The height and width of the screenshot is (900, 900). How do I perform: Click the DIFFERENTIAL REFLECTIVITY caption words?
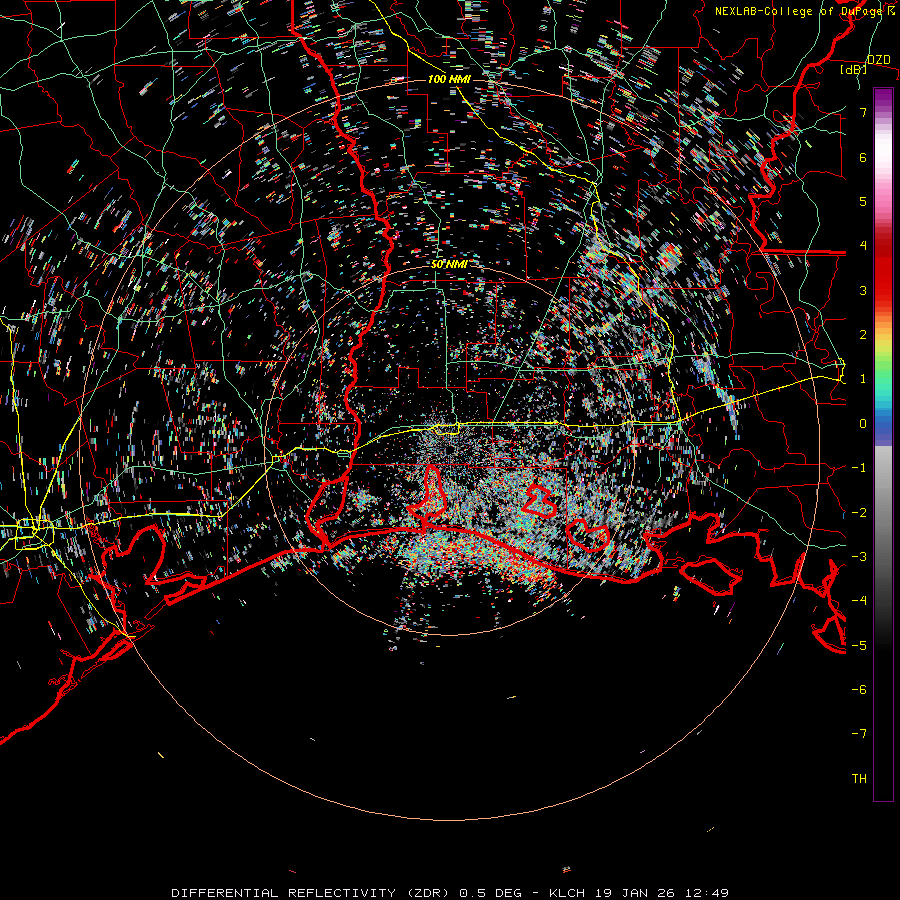click(283, 893)
